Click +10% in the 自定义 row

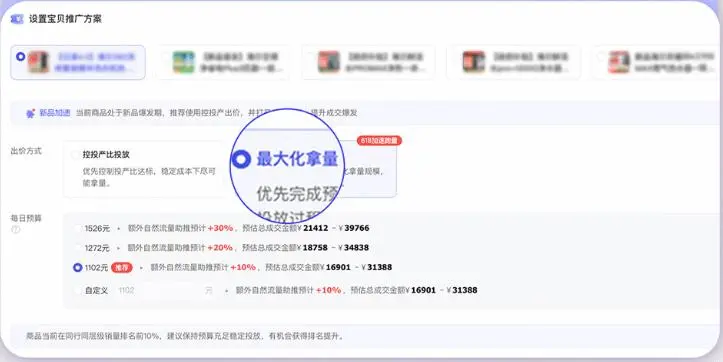click(329, 290)
